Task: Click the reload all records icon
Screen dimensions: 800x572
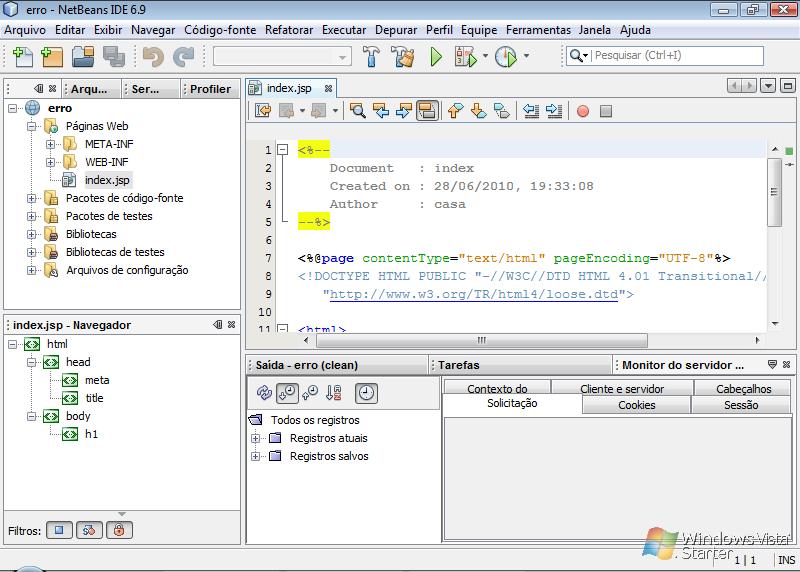Action: (x=264, y=393)
